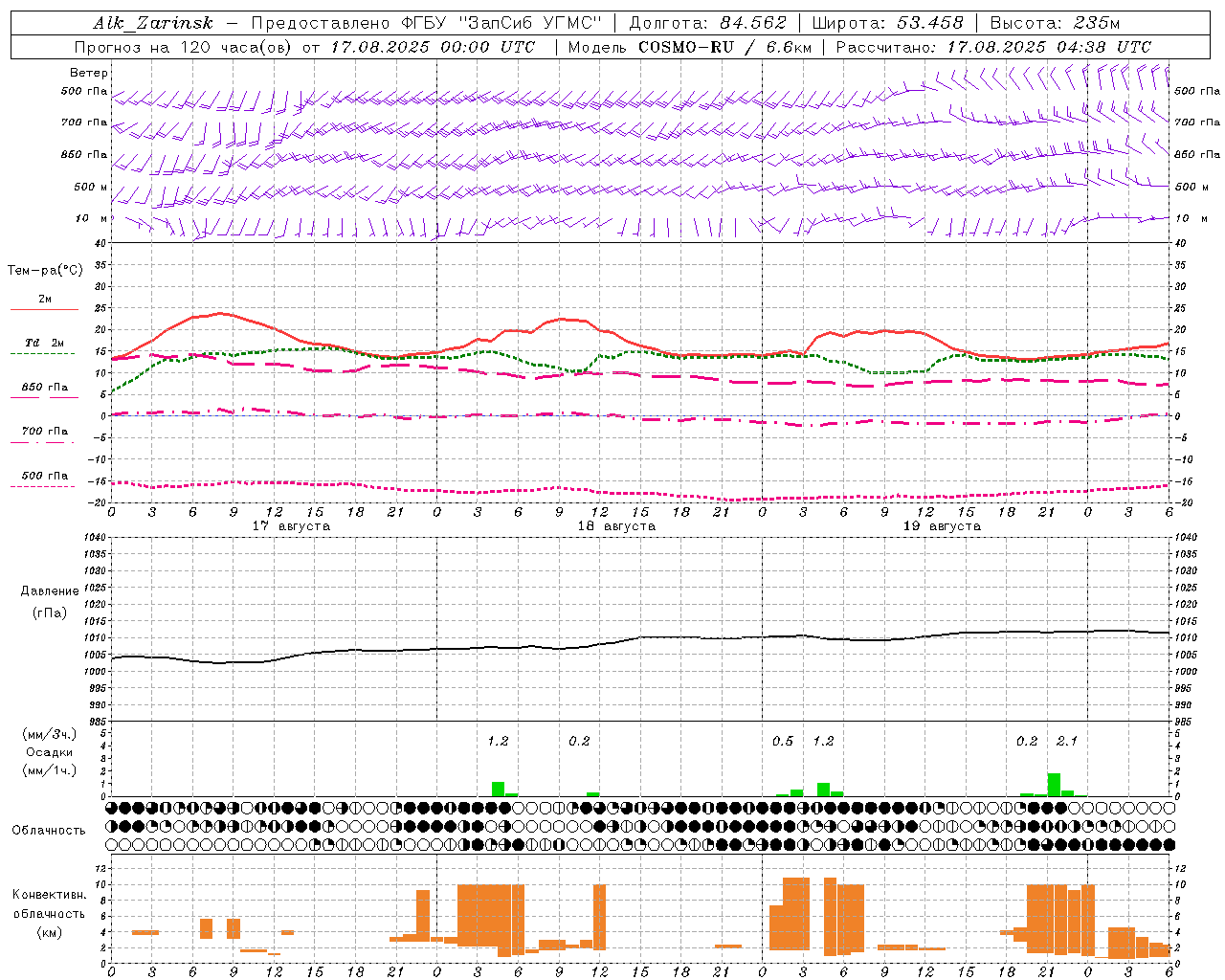Click the Td 2м dew point legend entry
Viewport: 1225px width, 980px height.
[x=44, y=343]
